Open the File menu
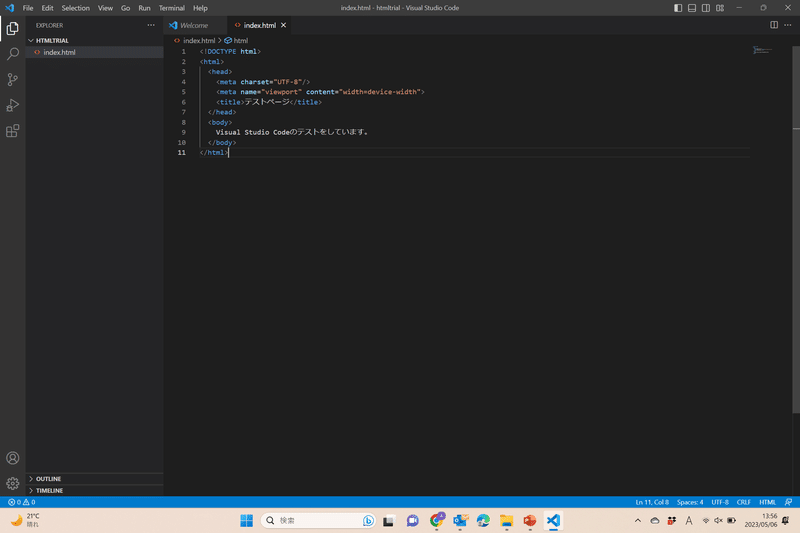This screenshot has width=800, height=533. click(x=28, y=8)
